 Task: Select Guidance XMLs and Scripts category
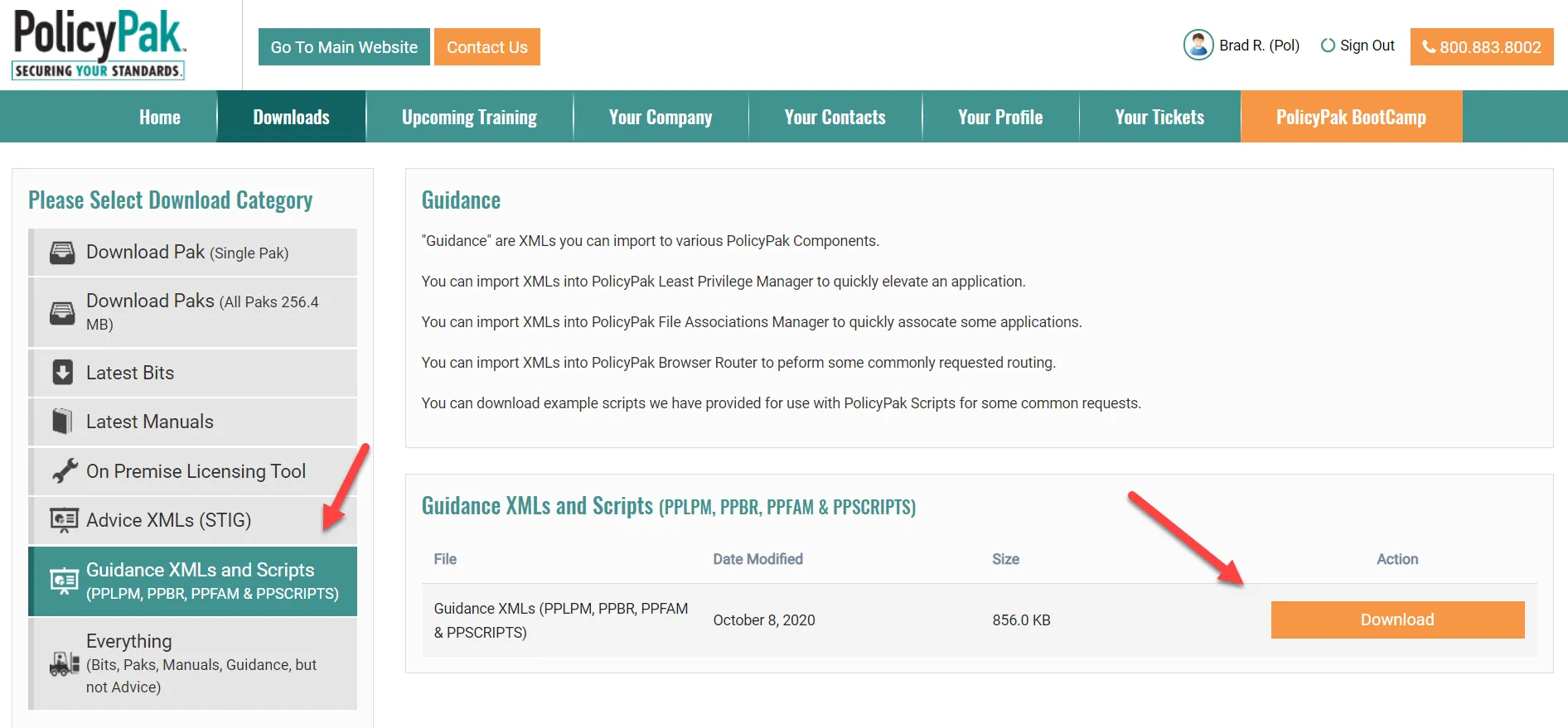coord(193,581)
